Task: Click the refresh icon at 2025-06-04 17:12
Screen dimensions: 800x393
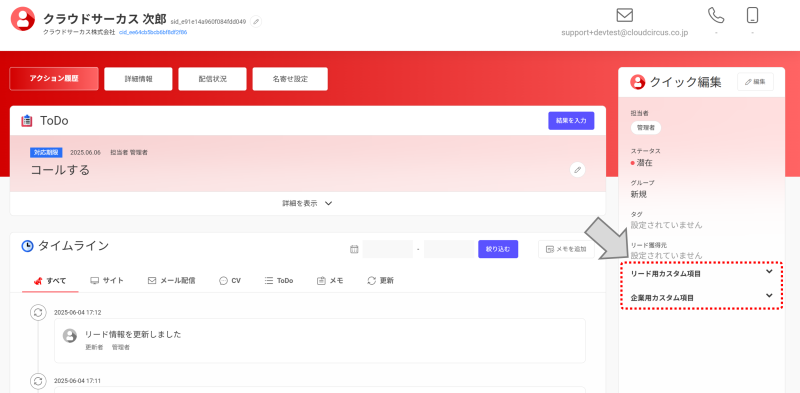Action: click(38, 313)
